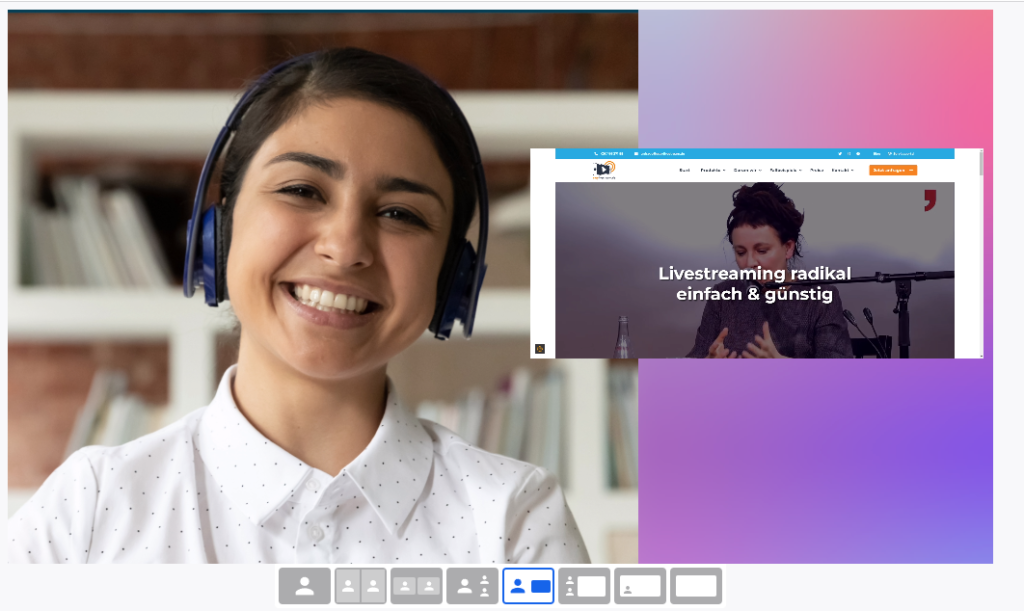The image size is (1024, 611).
Task: Select the highlighted person-plus-screen layout
Action: point(528,586)
